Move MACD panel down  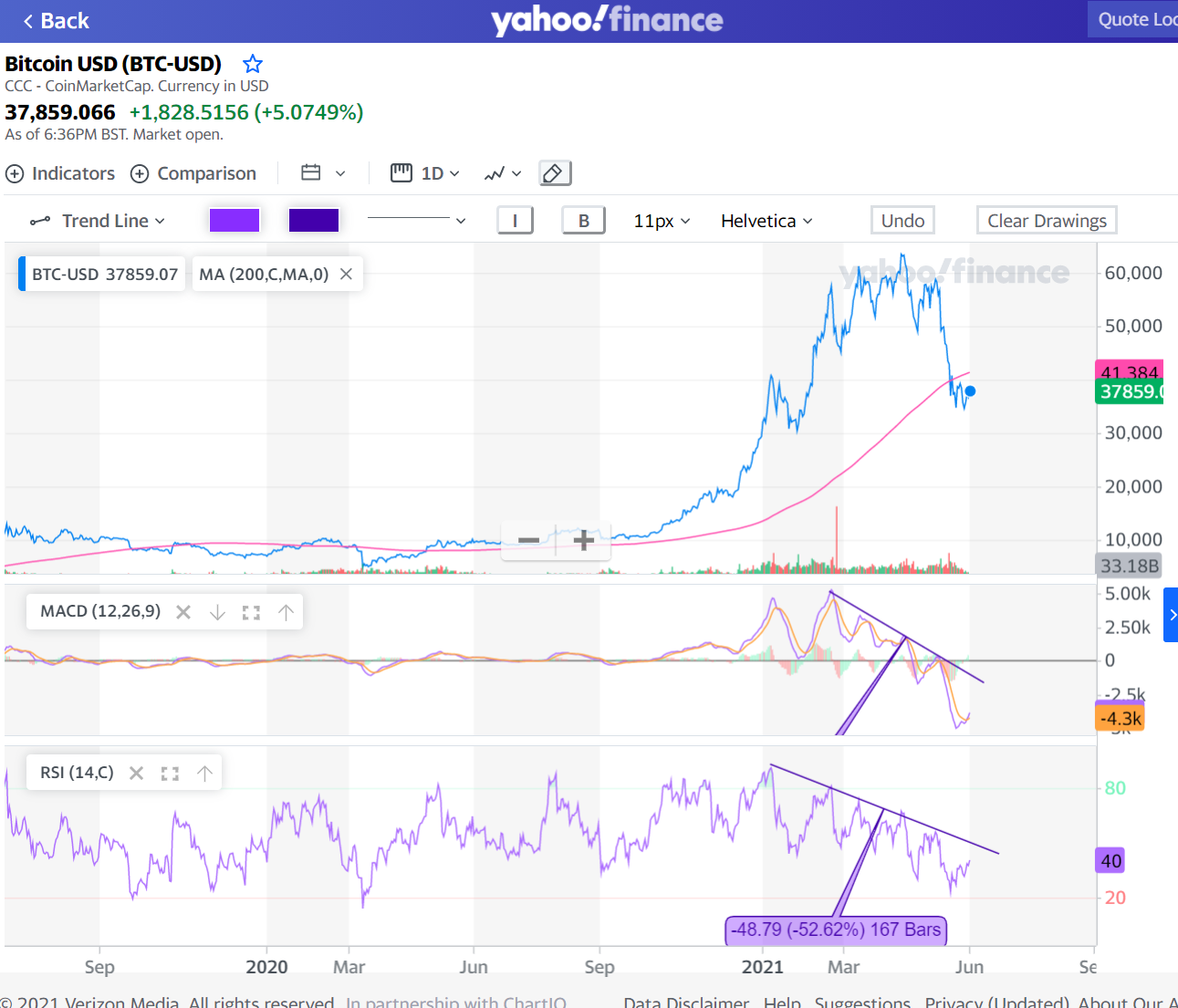pos(217,612)
